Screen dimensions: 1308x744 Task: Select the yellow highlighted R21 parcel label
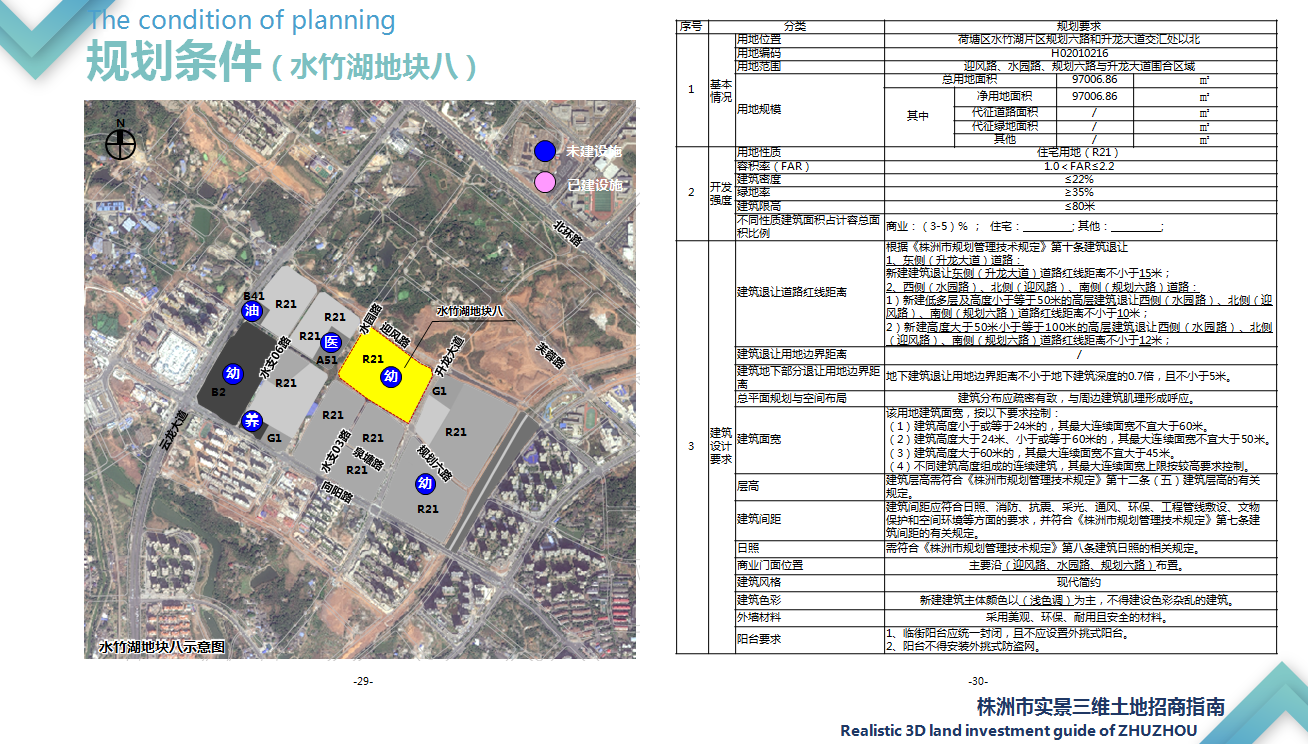373,359
